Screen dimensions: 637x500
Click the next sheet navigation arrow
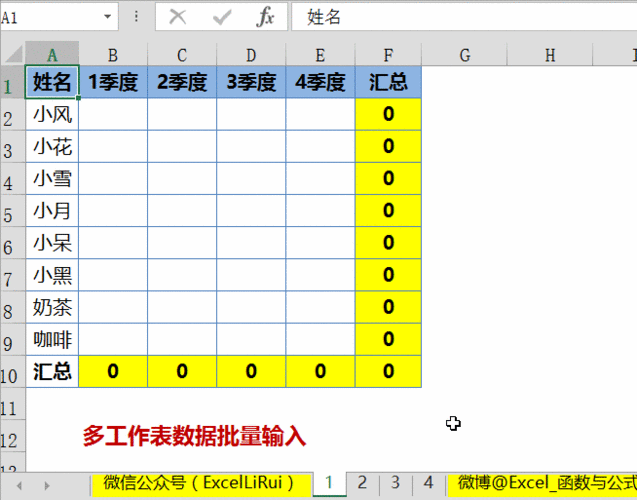[46, 485]
